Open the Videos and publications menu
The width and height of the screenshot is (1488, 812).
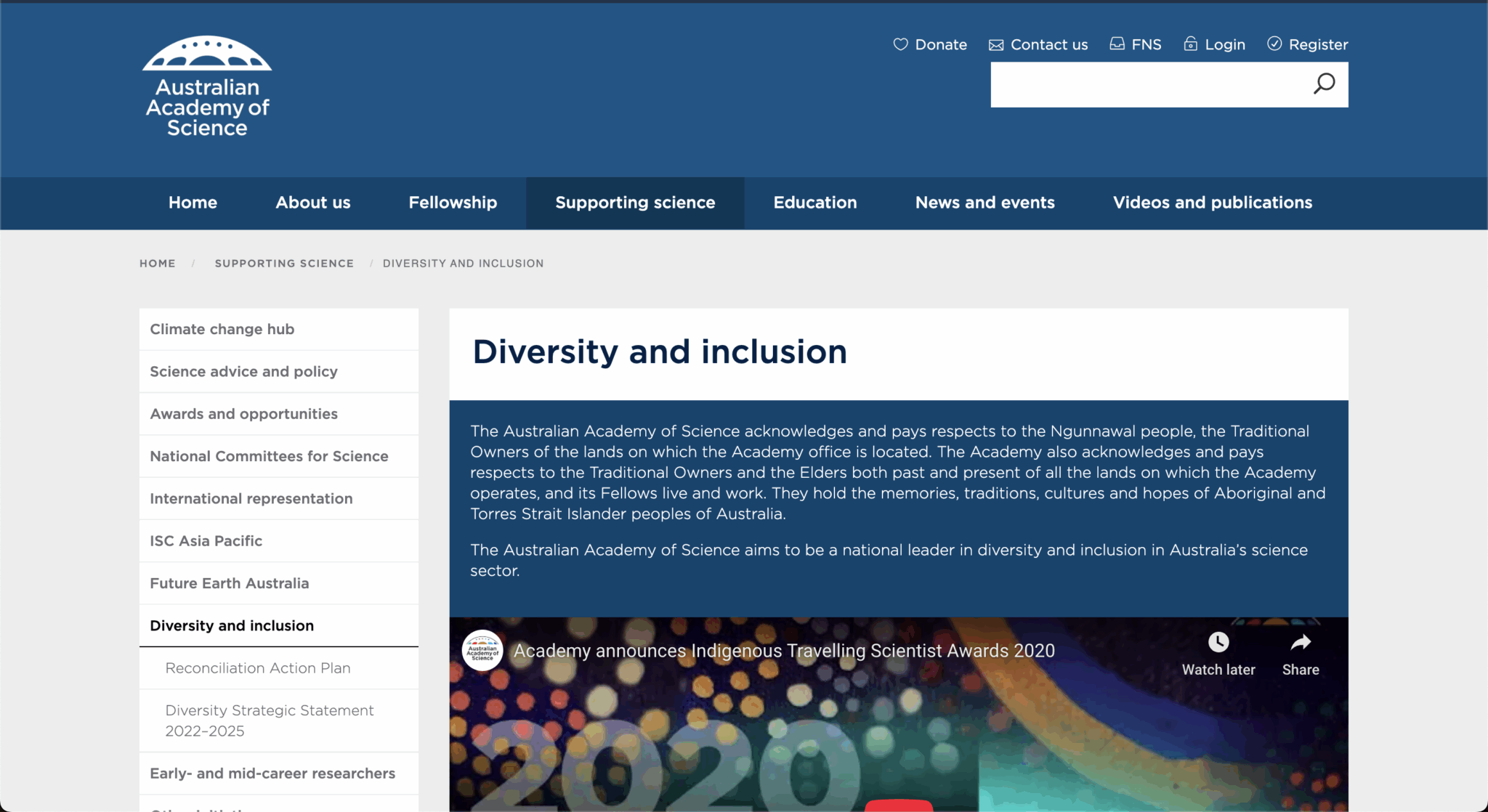(x=1213, y=203)
